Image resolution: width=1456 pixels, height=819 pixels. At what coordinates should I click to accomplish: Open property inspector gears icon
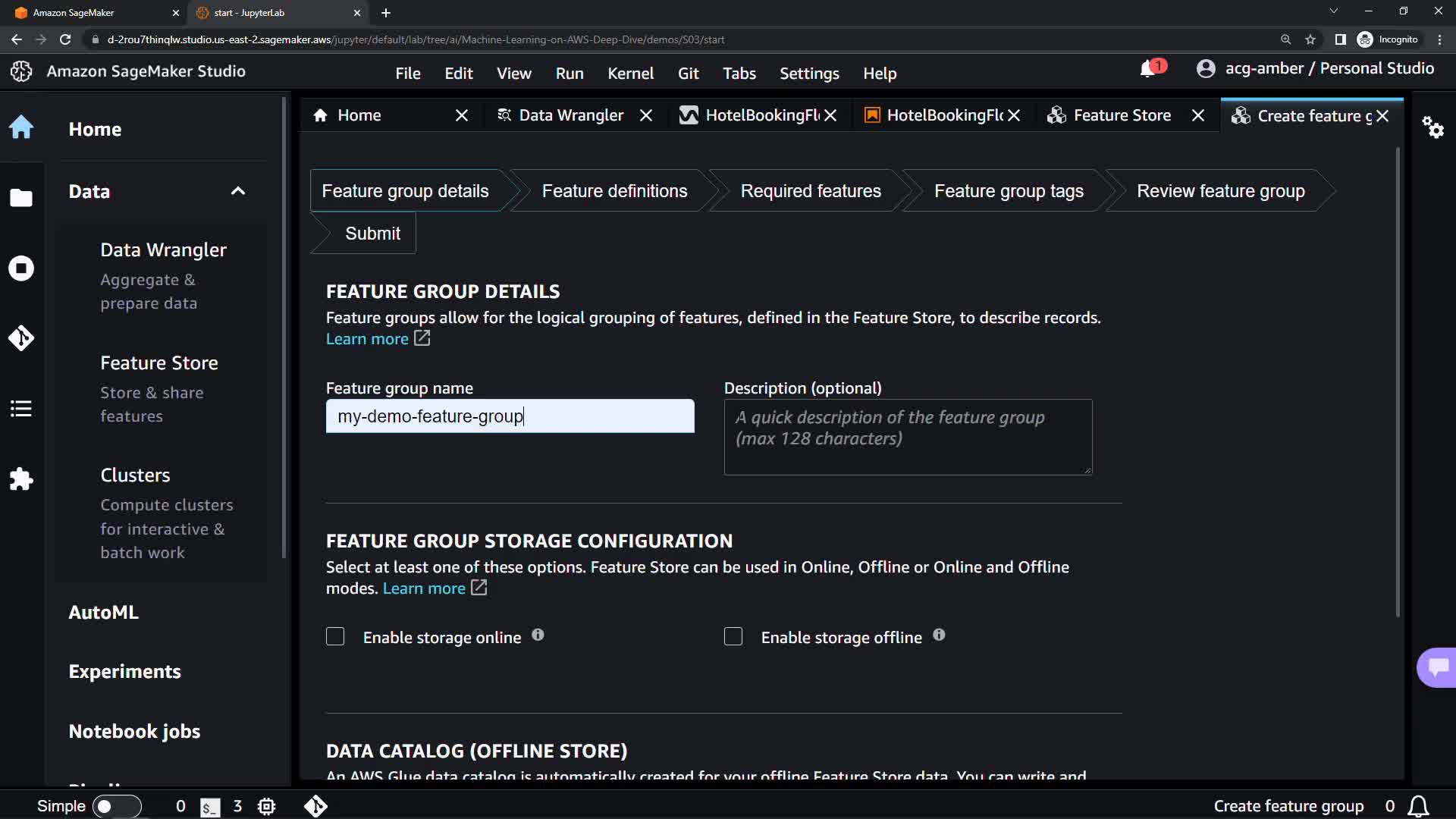(1432, 127)
